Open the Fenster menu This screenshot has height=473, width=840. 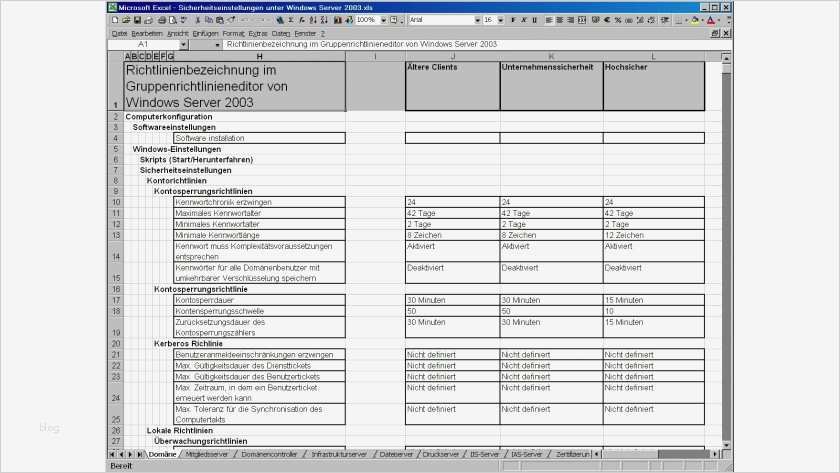[305, 33]
